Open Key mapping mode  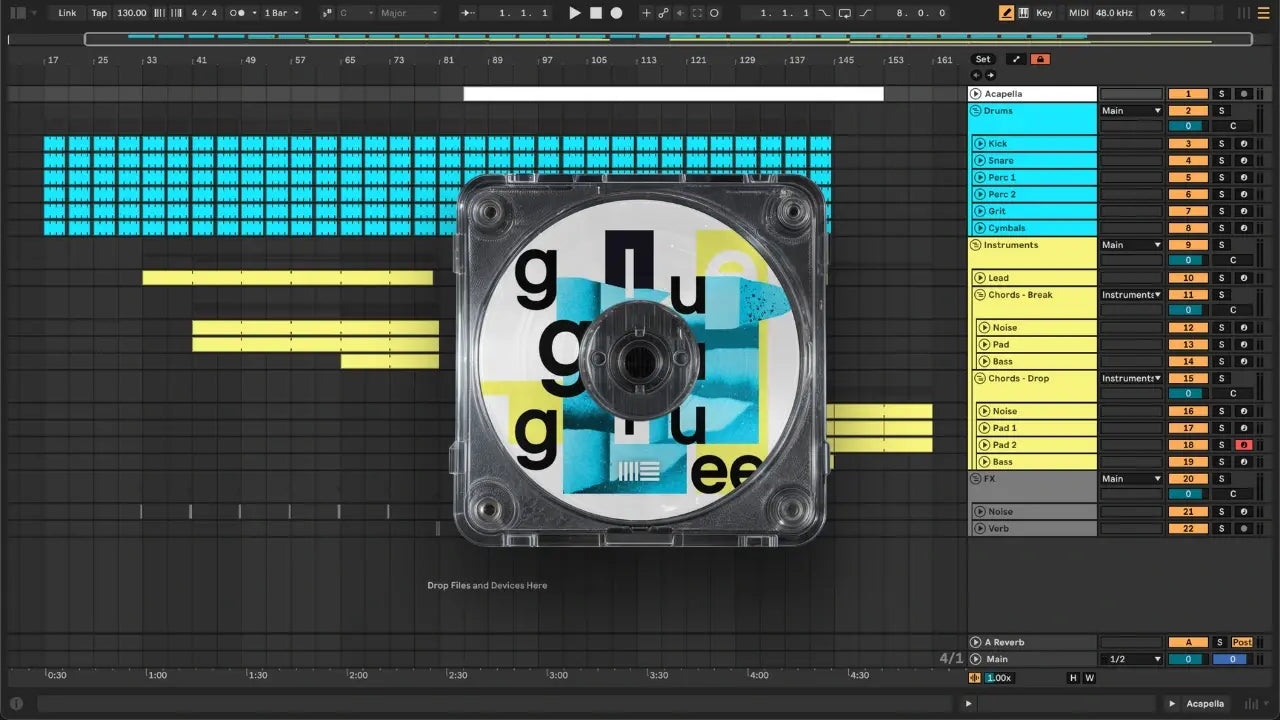(1044, 13)
